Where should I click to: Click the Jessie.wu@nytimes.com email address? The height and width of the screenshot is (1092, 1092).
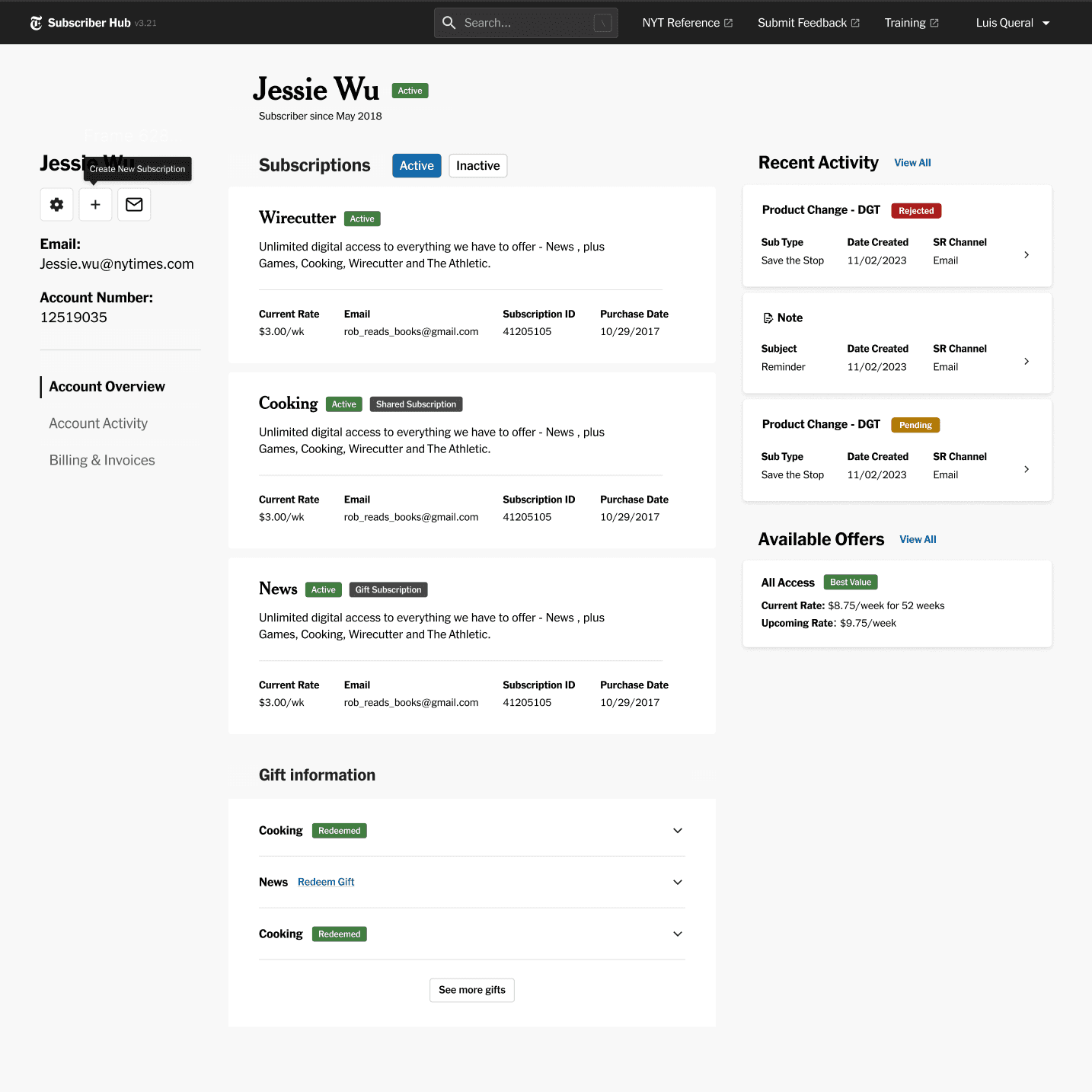point(117,264)
